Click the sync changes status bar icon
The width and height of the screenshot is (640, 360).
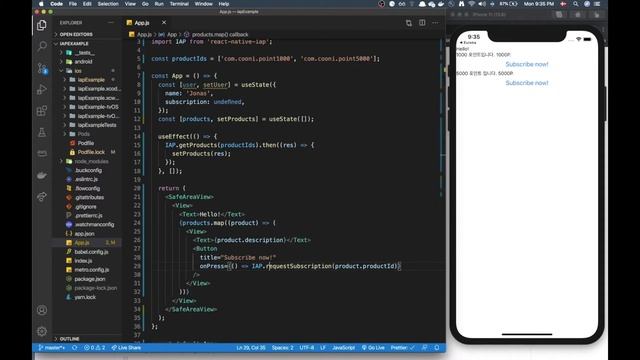[x=74, y=348]
